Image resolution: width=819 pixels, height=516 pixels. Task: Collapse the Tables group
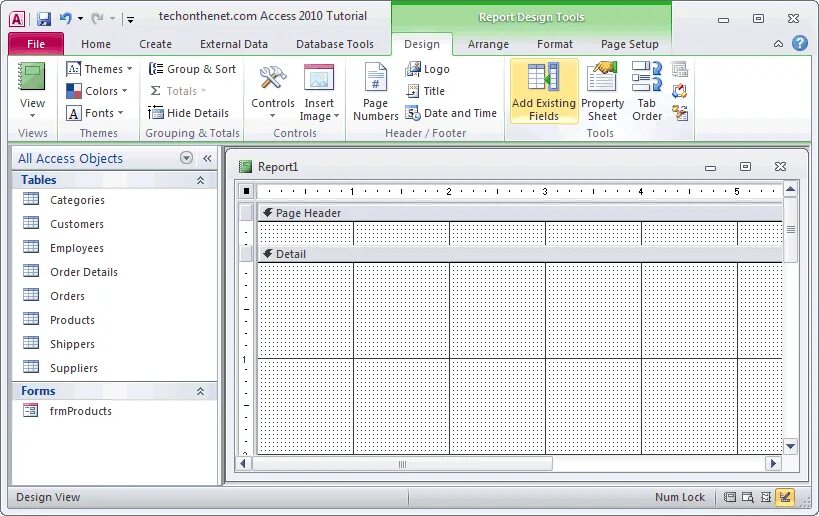200,180
